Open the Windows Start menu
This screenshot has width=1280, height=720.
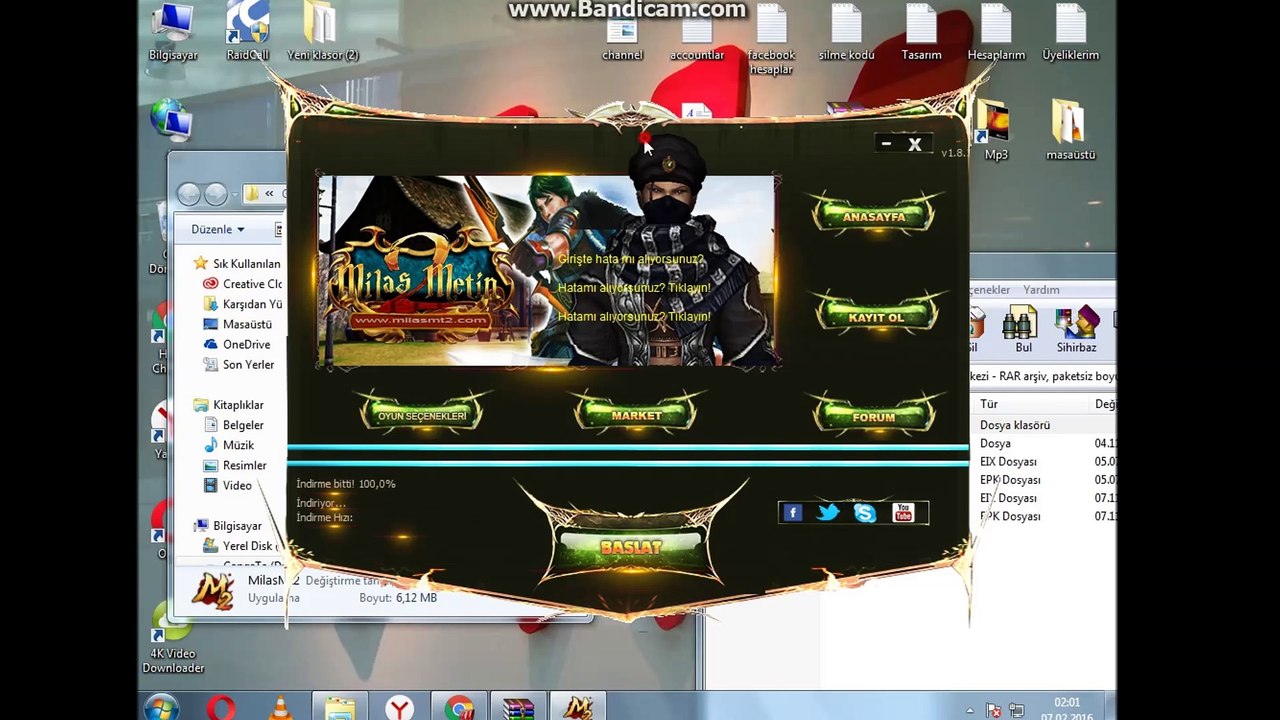point(161,708)
